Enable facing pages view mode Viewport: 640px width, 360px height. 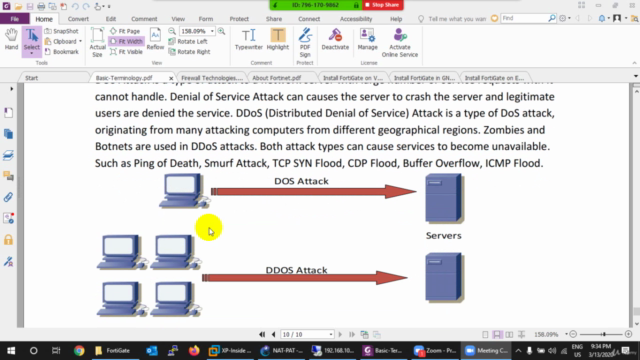(509, 334)
